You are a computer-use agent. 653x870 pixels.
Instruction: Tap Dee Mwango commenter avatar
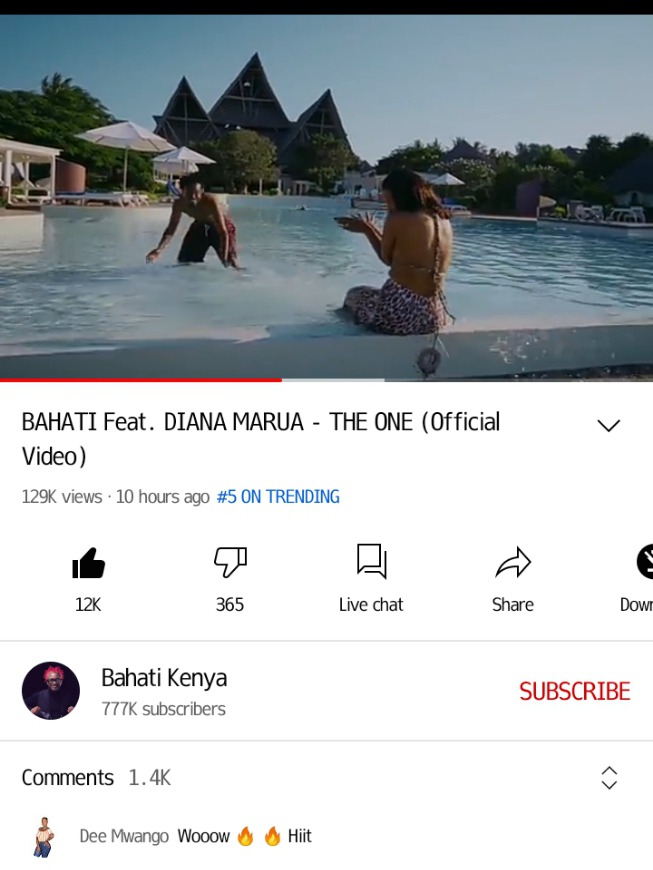[44, 837]
